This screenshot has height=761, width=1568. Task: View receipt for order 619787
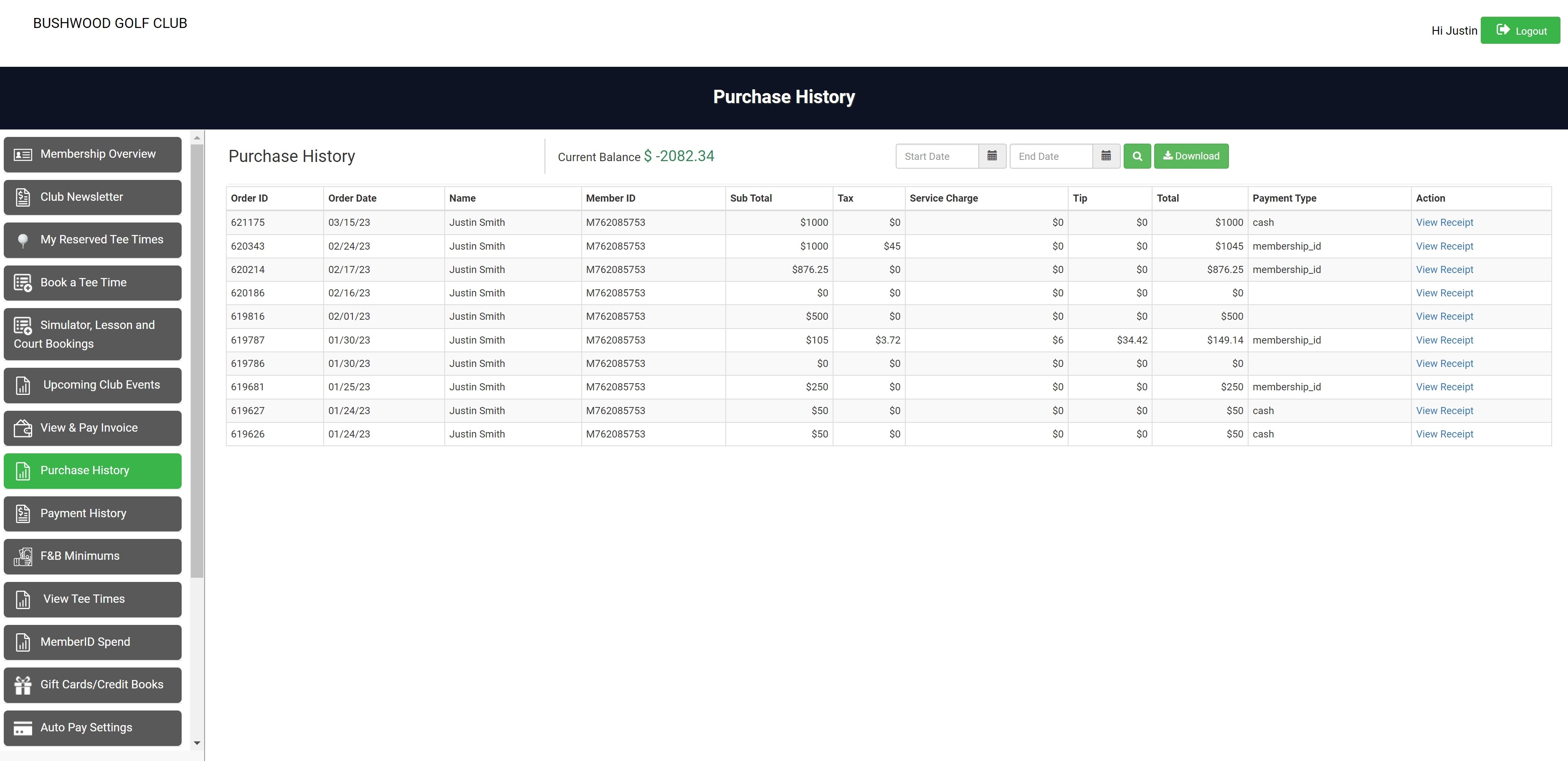pos(1444,340)
